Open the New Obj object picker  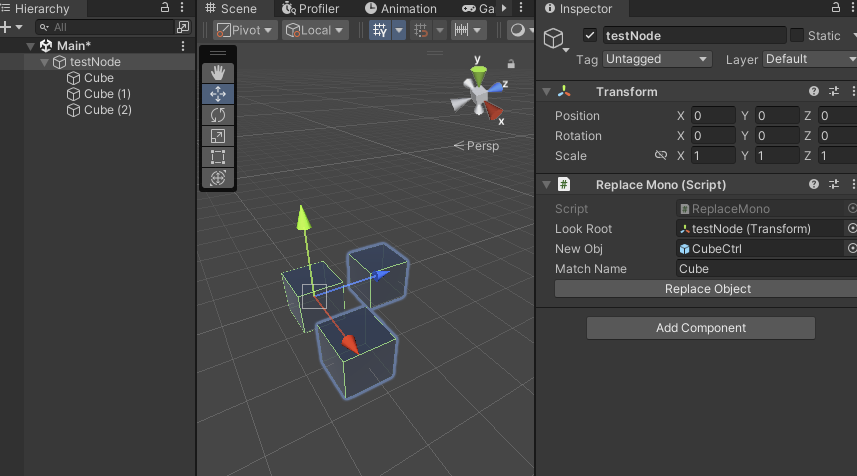(851, 249)
